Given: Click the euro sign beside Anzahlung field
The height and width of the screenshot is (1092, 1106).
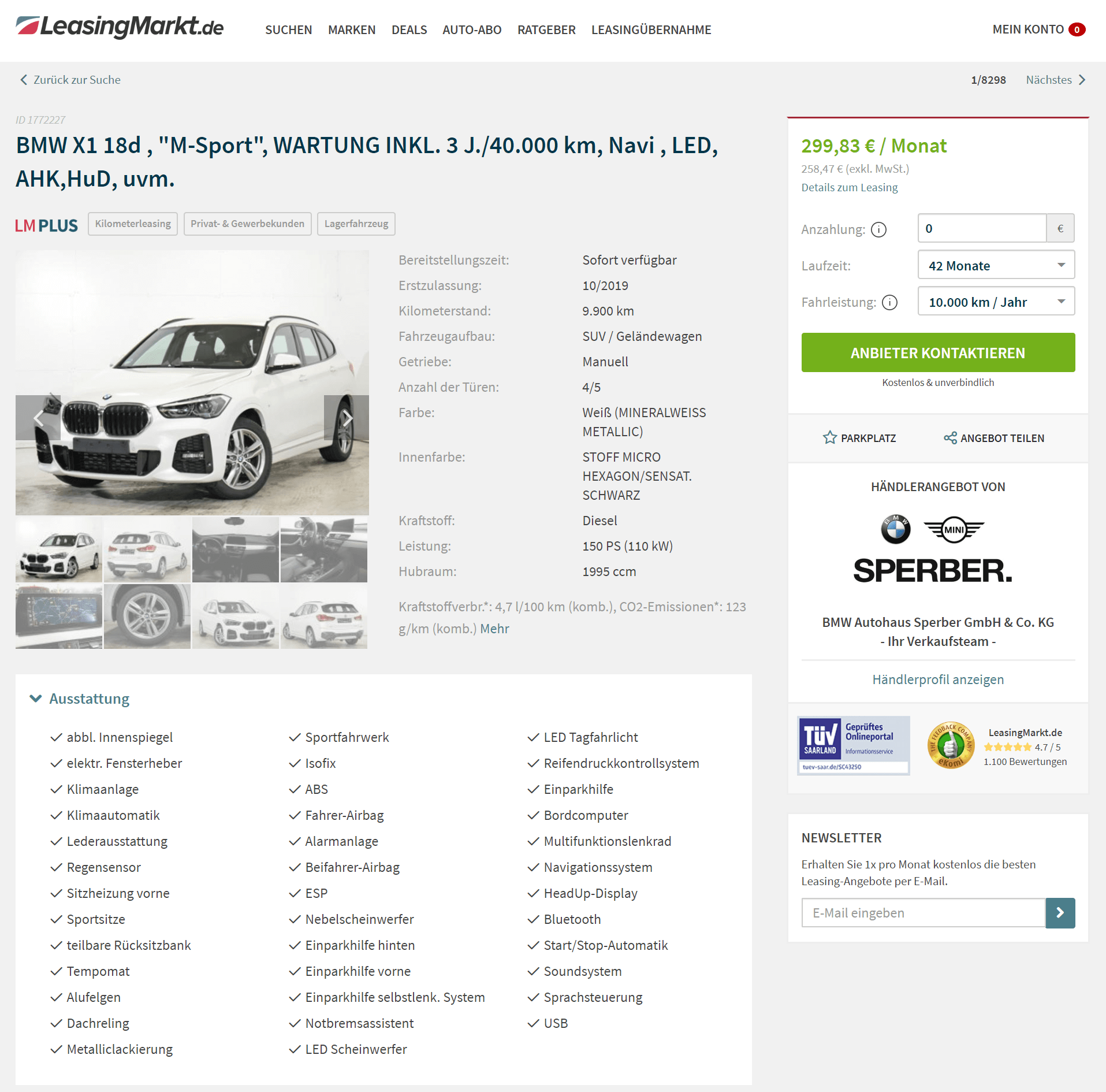Looking at the screenshot, I should 1060,228.
